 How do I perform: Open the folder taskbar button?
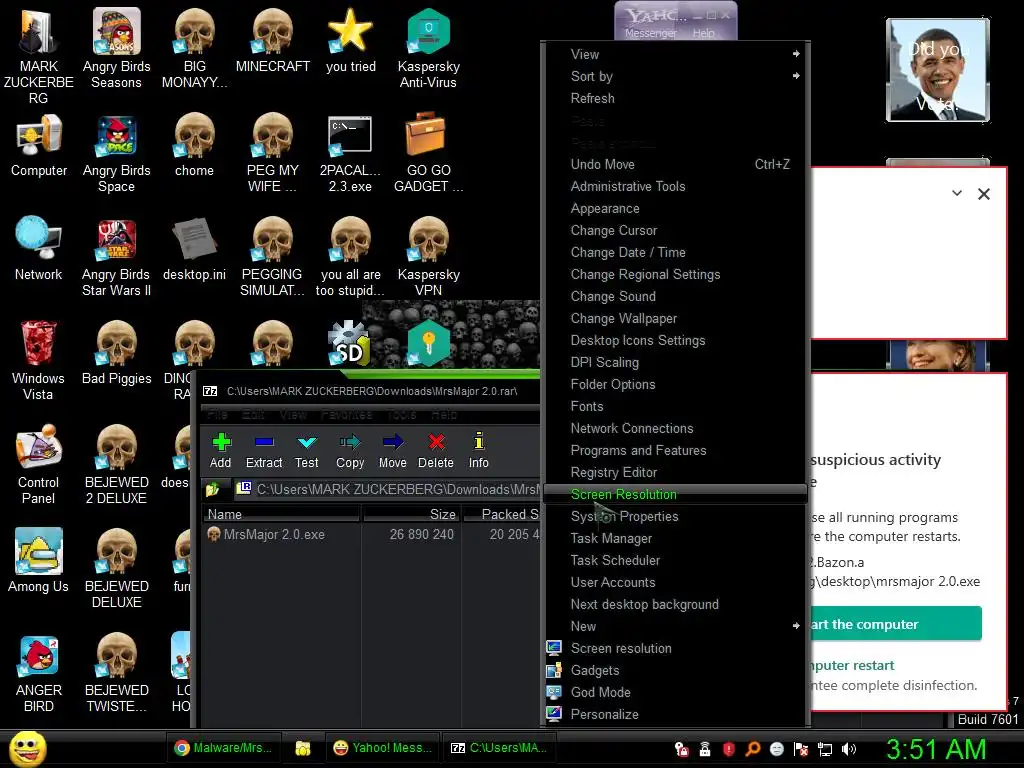pyautogui.click(x=302, y=748)
